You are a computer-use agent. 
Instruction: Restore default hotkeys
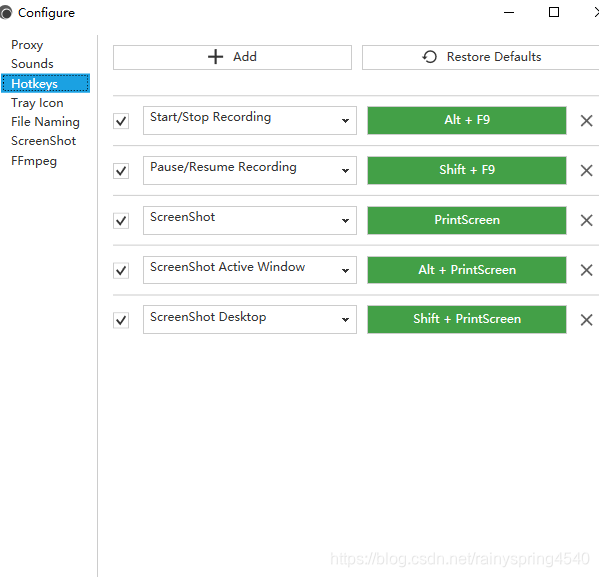[x=481, y=57]
